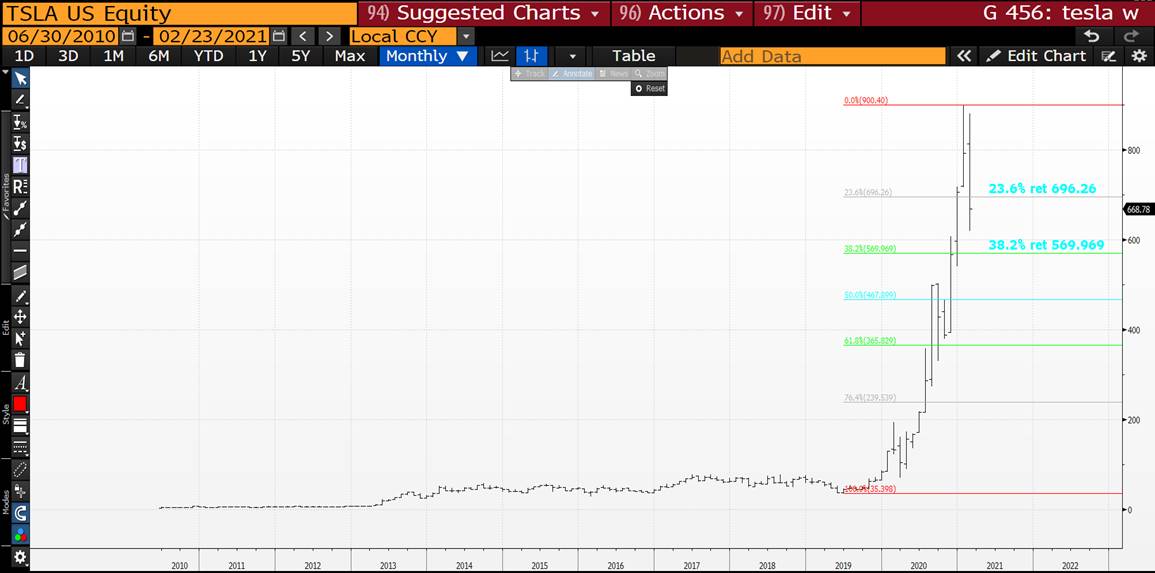The width and height of the screenshot is (1155, 573).
Task: Open end date calendar picker
Action: pos(278,36)
